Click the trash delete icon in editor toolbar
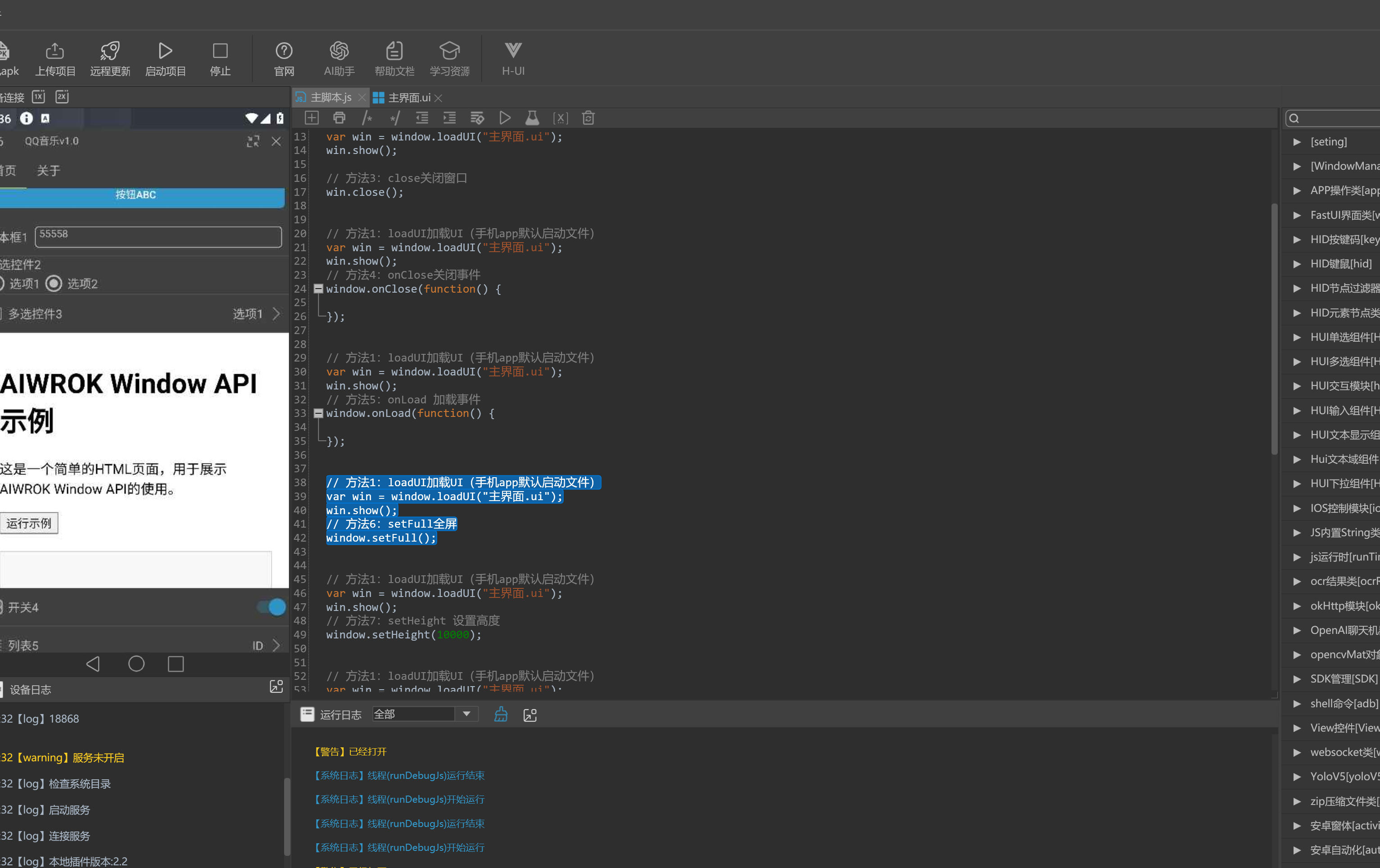1380x868 pixels. pyautogui.click(x=588, y=118)
